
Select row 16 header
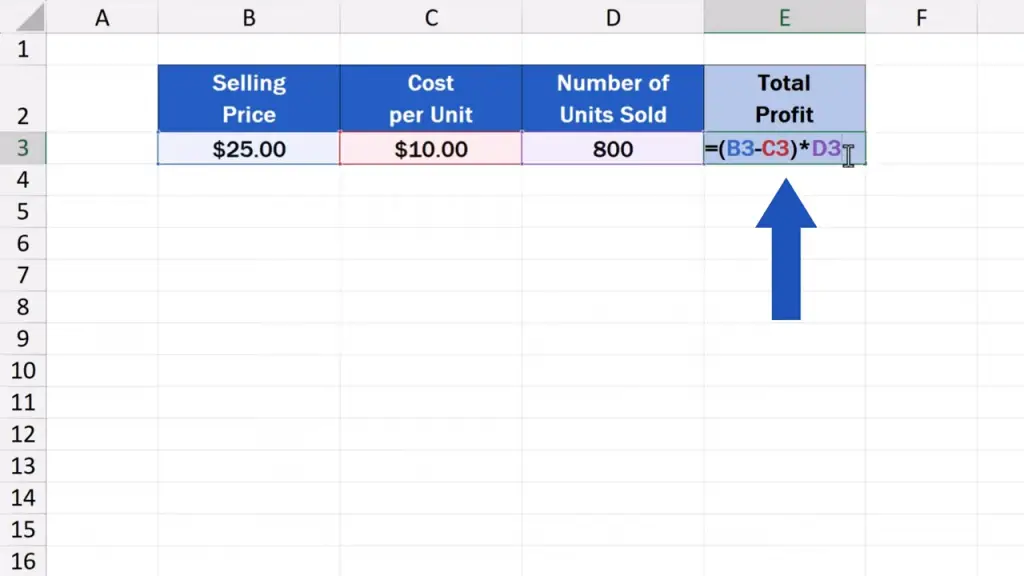pos(23,561)
